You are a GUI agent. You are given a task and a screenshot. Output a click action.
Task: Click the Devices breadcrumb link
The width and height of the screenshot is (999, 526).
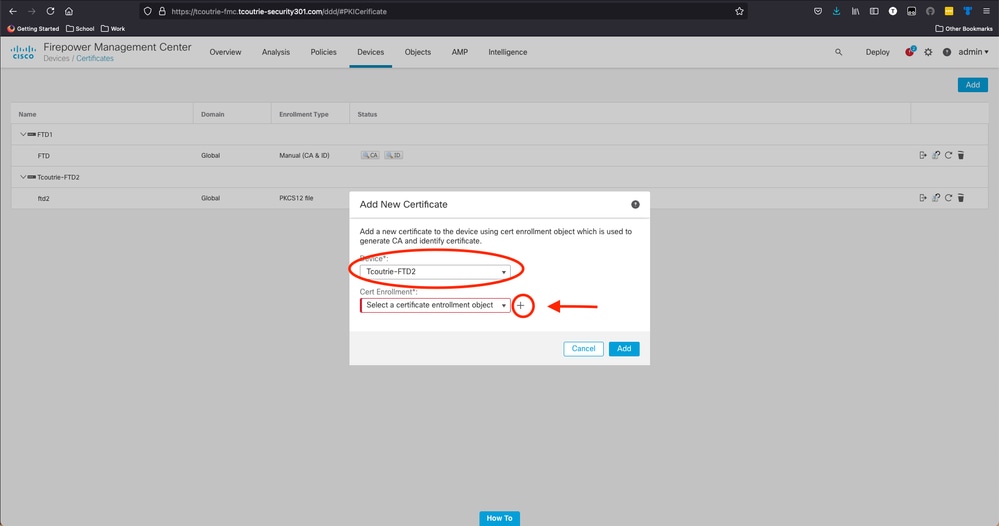[x=56, y=59]
